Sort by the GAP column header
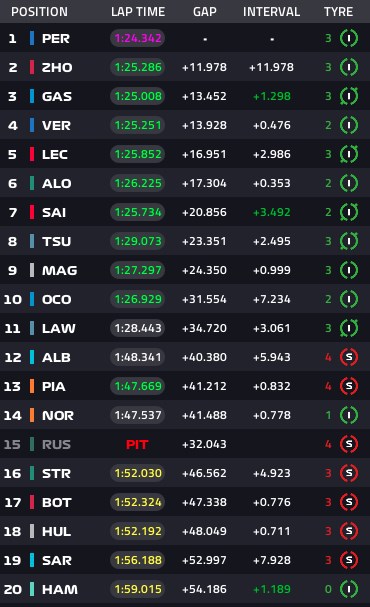The width and height of the screenshot is (370, 607). tap(205, 12)
